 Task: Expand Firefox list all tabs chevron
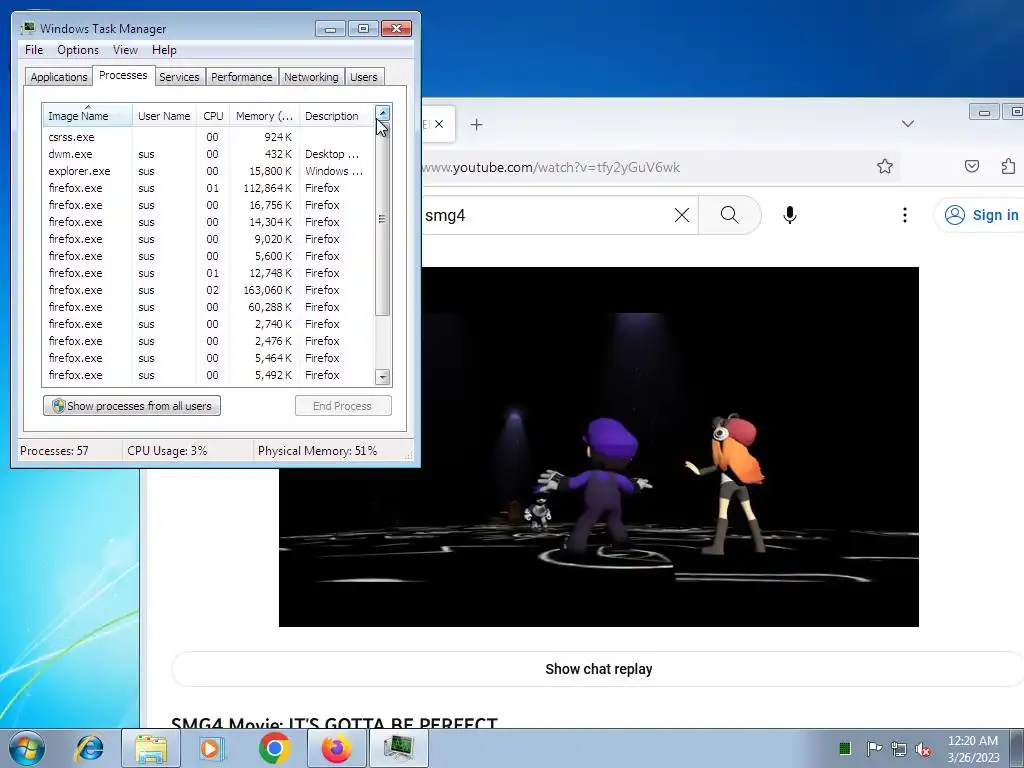tap(908, 123)
